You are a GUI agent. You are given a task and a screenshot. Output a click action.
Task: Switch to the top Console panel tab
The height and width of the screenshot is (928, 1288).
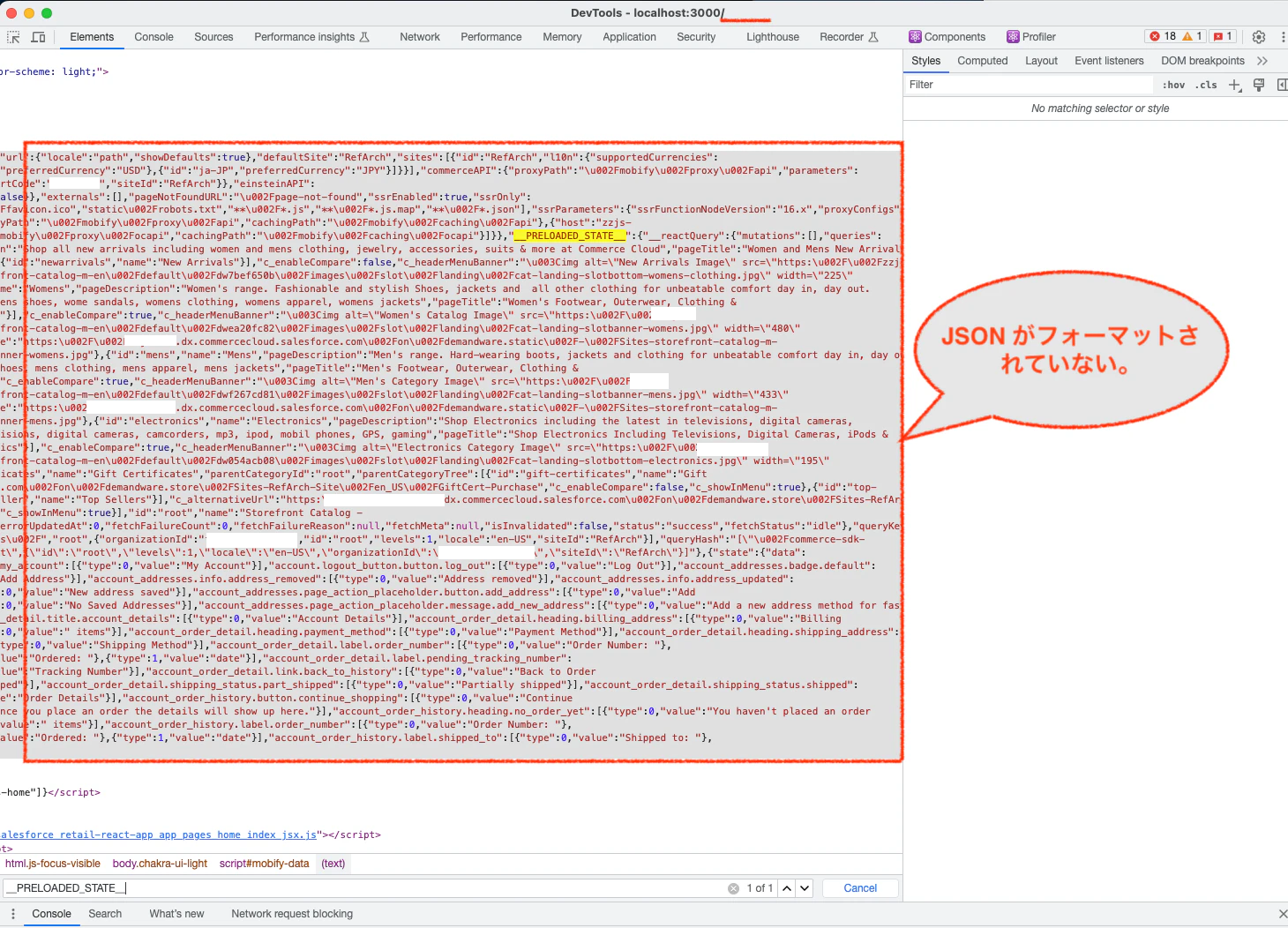(154, 37)
